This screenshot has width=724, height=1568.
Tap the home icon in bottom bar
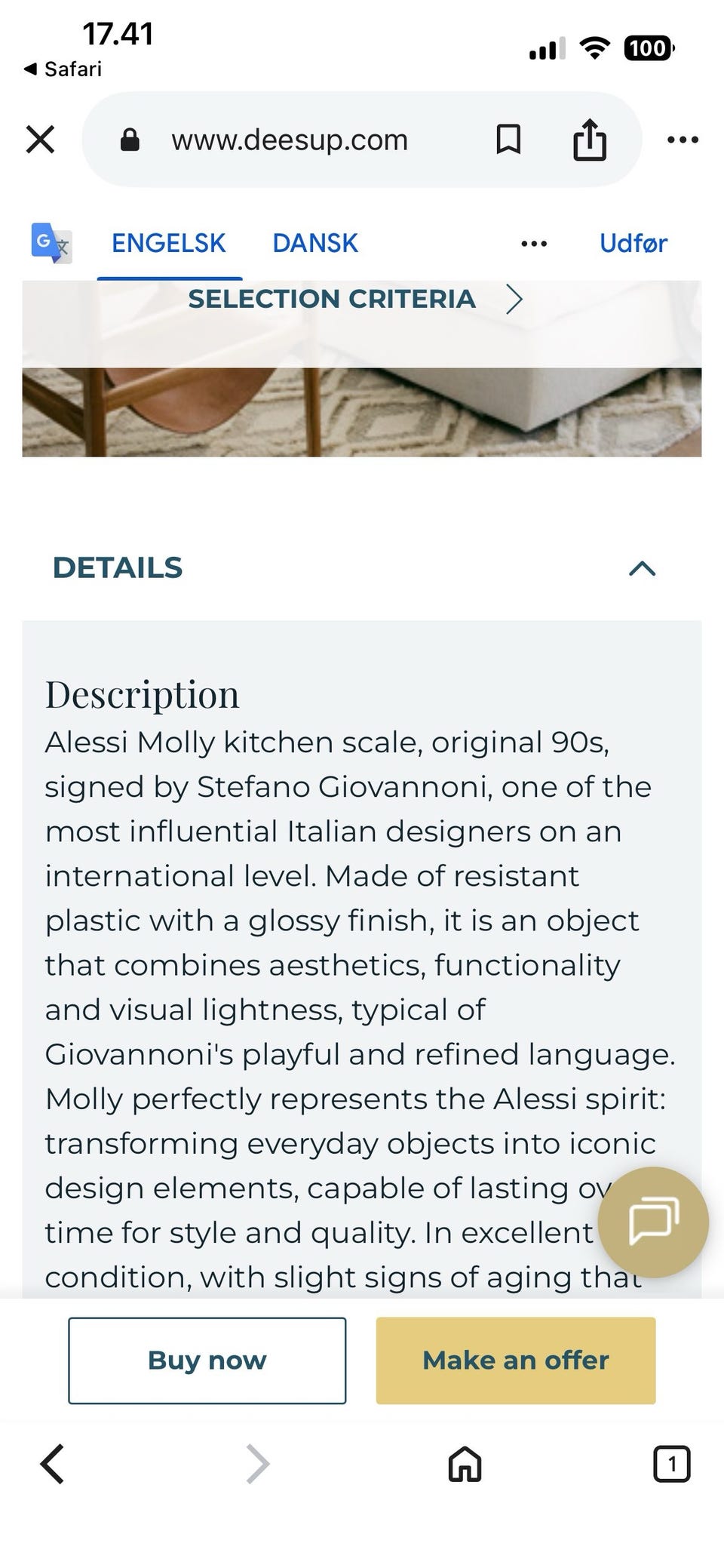(465, 1465)
